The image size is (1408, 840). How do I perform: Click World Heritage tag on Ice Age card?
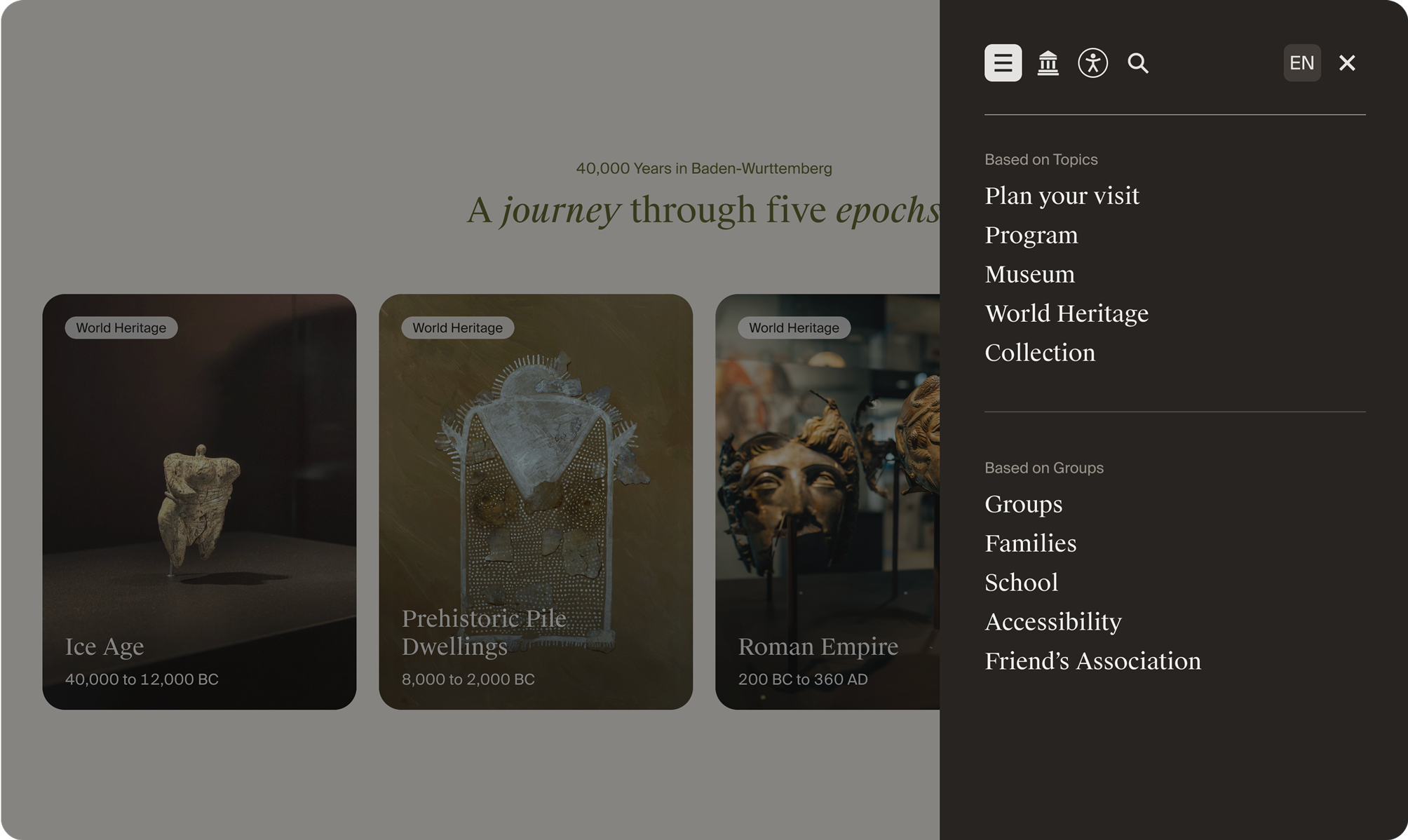pos(121,327)
